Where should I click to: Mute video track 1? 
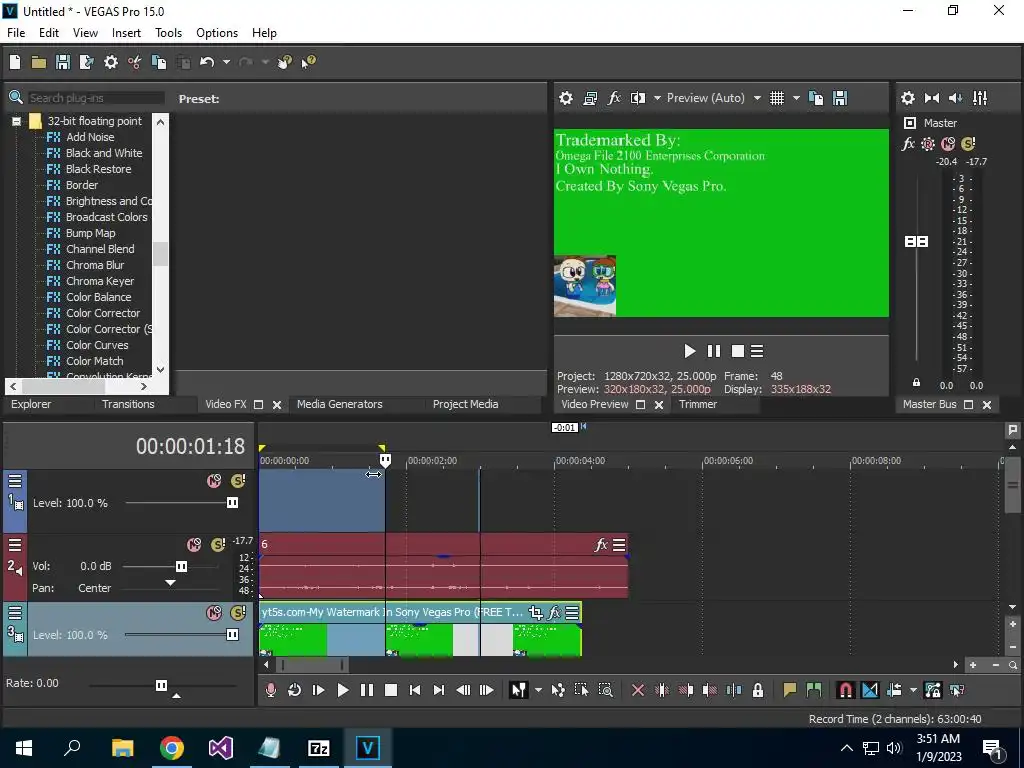coord(214,481)
